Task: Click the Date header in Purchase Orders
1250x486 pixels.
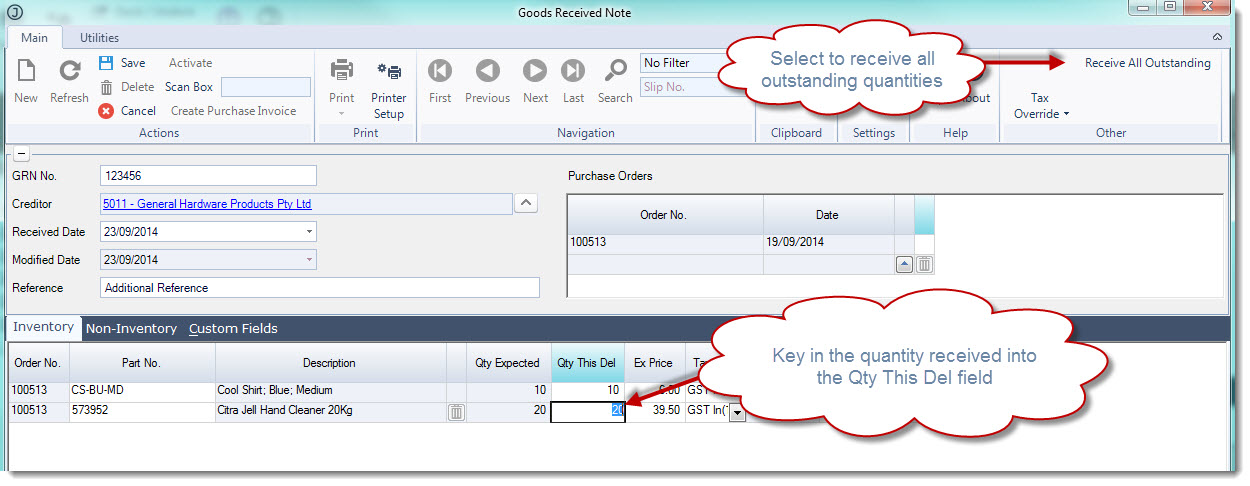Action: [x=828, y=215]
